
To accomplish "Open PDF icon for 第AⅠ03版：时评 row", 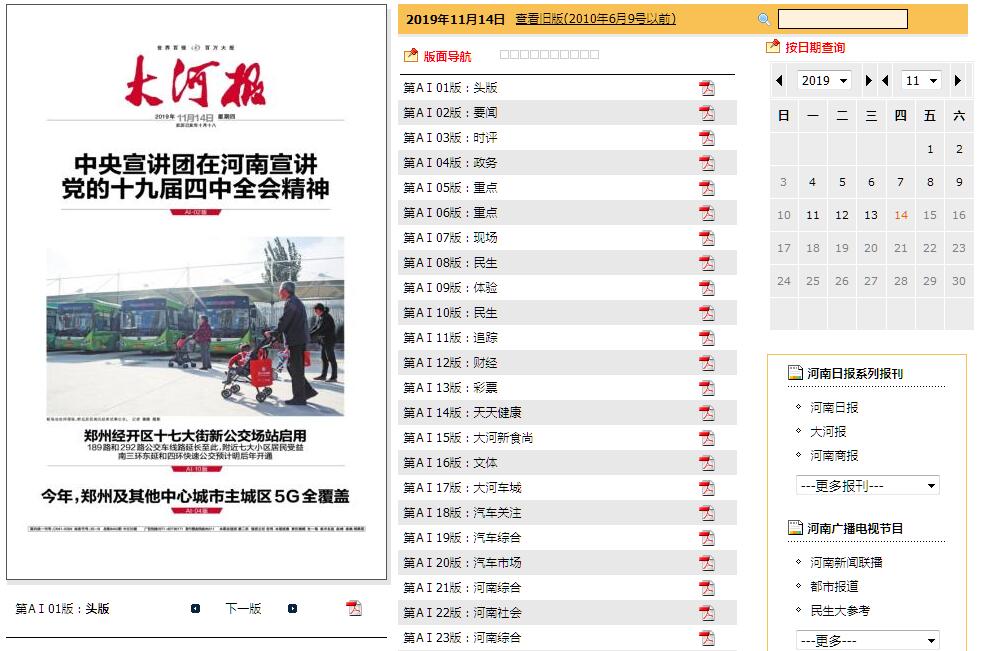I will coord(707,138).
